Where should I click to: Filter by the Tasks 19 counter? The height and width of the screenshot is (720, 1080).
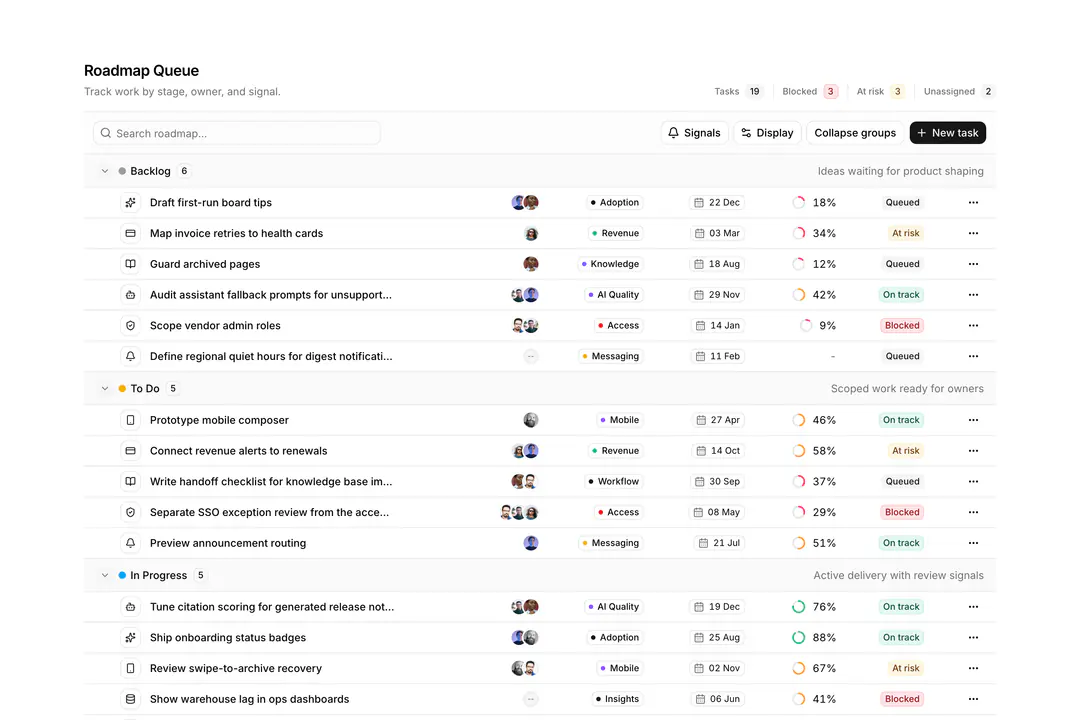coord(738,92)
